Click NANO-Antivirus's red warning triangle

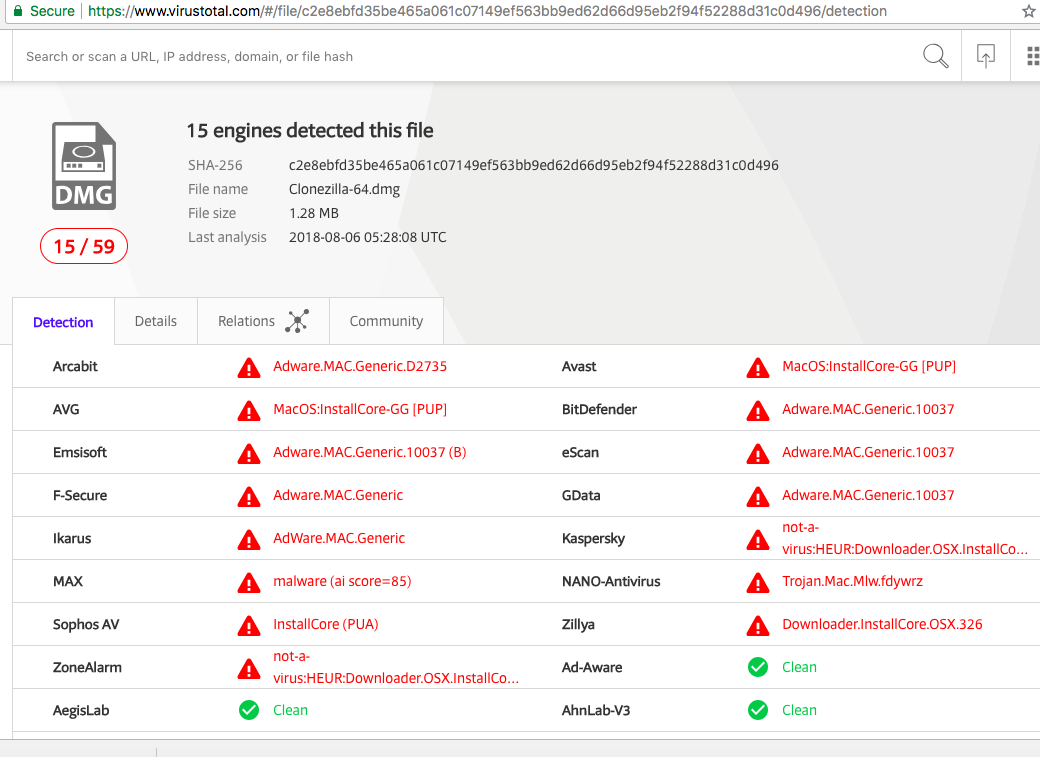pyautogui.click(x=757, y=583)
